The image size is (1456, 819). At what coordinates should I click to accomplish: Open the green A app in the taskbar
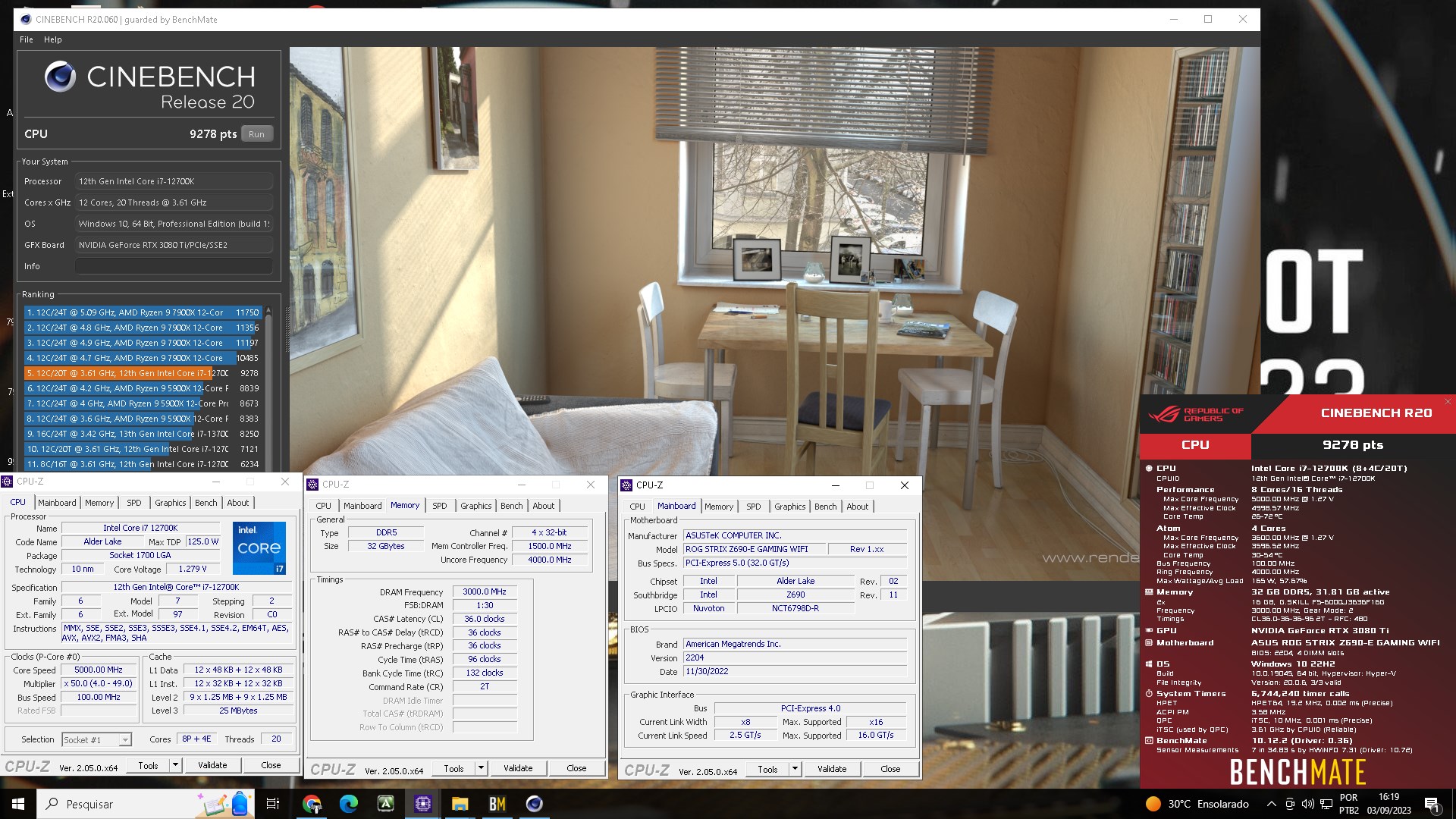coord(386,804)
